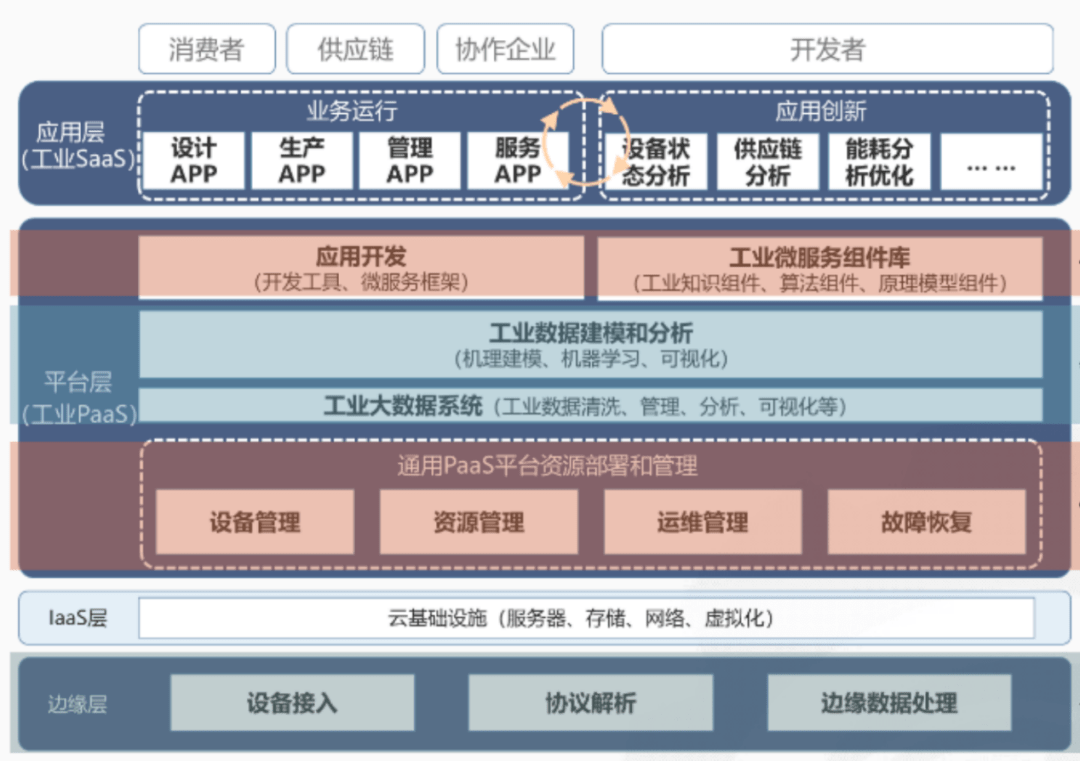Click the 运维管理 block

coord(702,522)
